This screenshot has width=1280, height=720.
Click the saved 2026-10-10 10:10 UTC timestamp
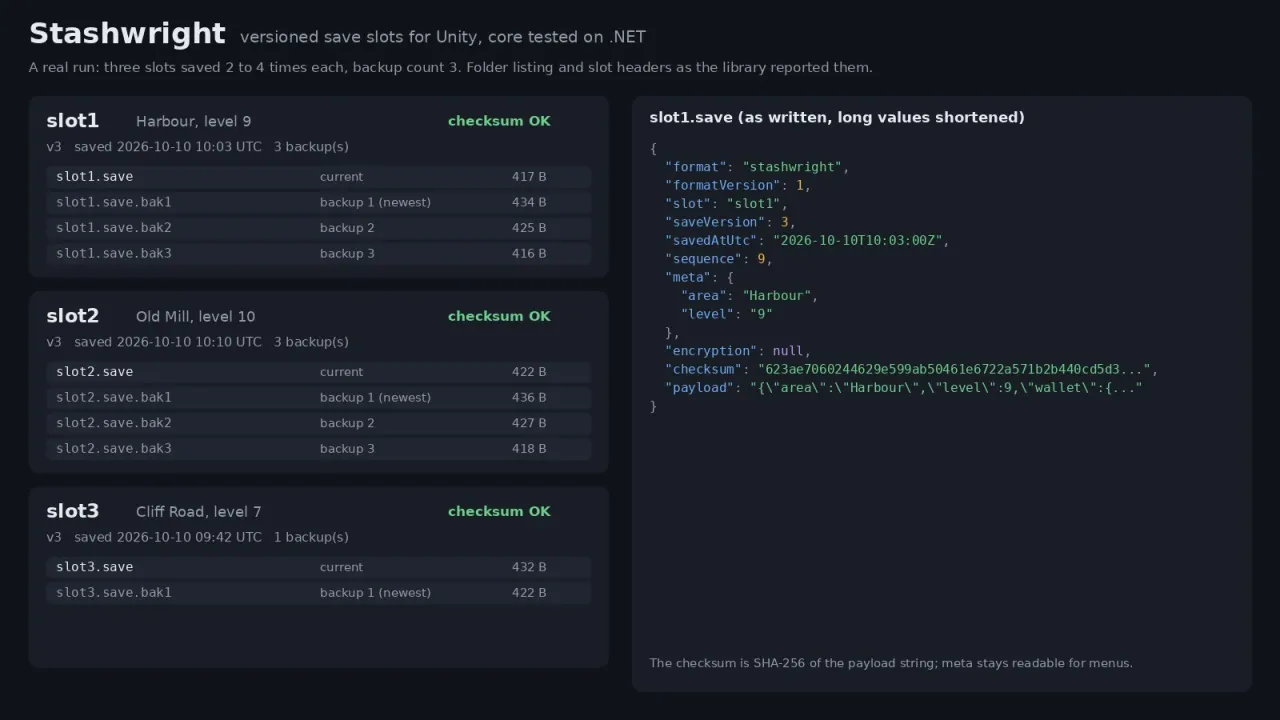(x=168, y=342)
